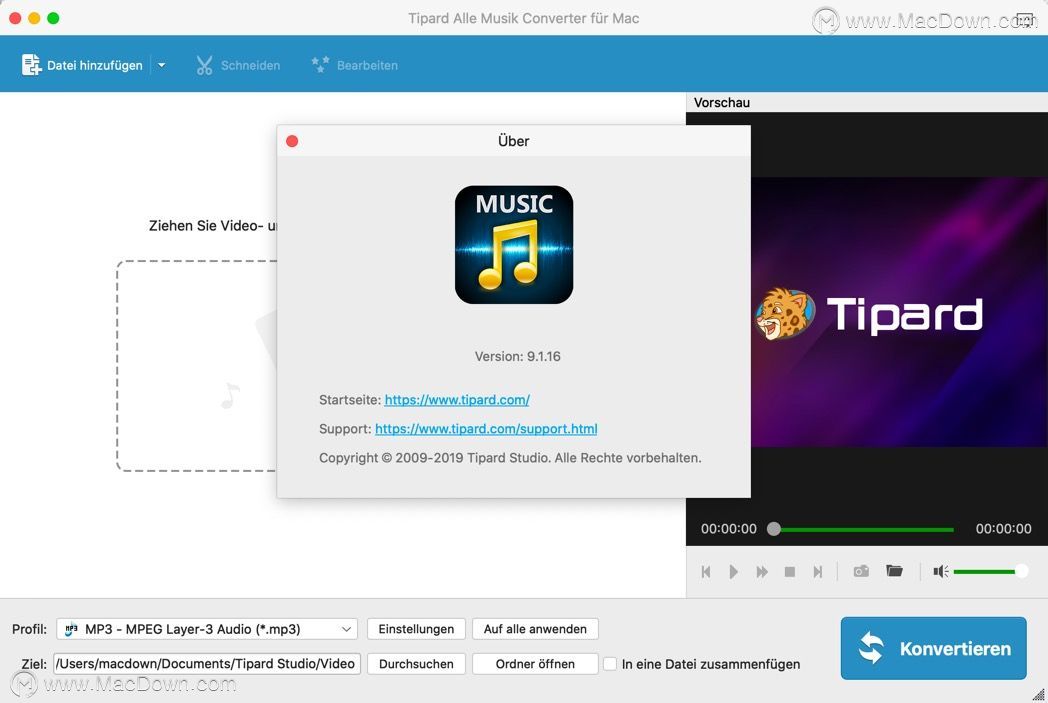
Task: Maximize the main window with green button
Action: point(53,18)
